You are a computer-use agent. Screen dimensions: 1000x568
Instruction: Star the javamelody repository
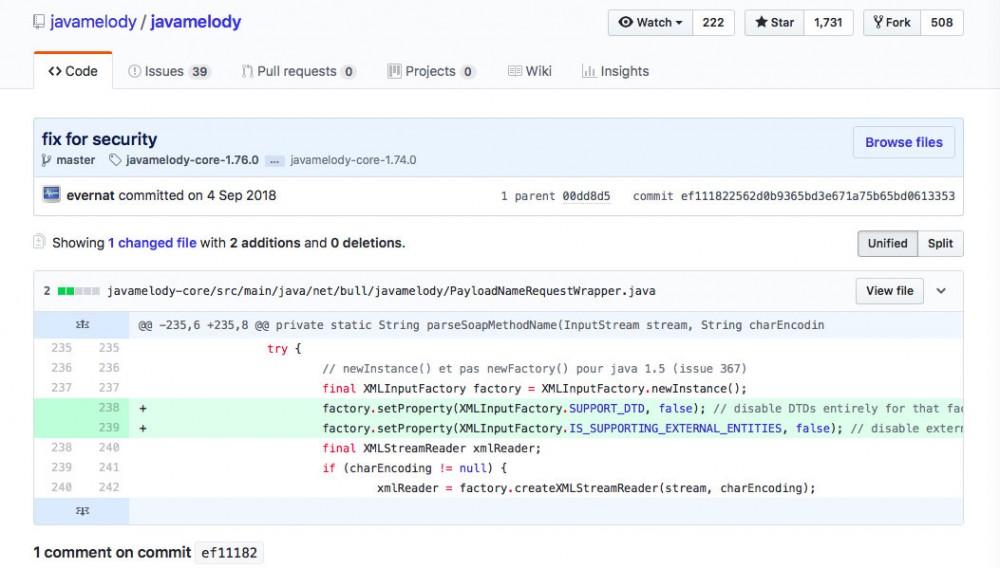775,22
